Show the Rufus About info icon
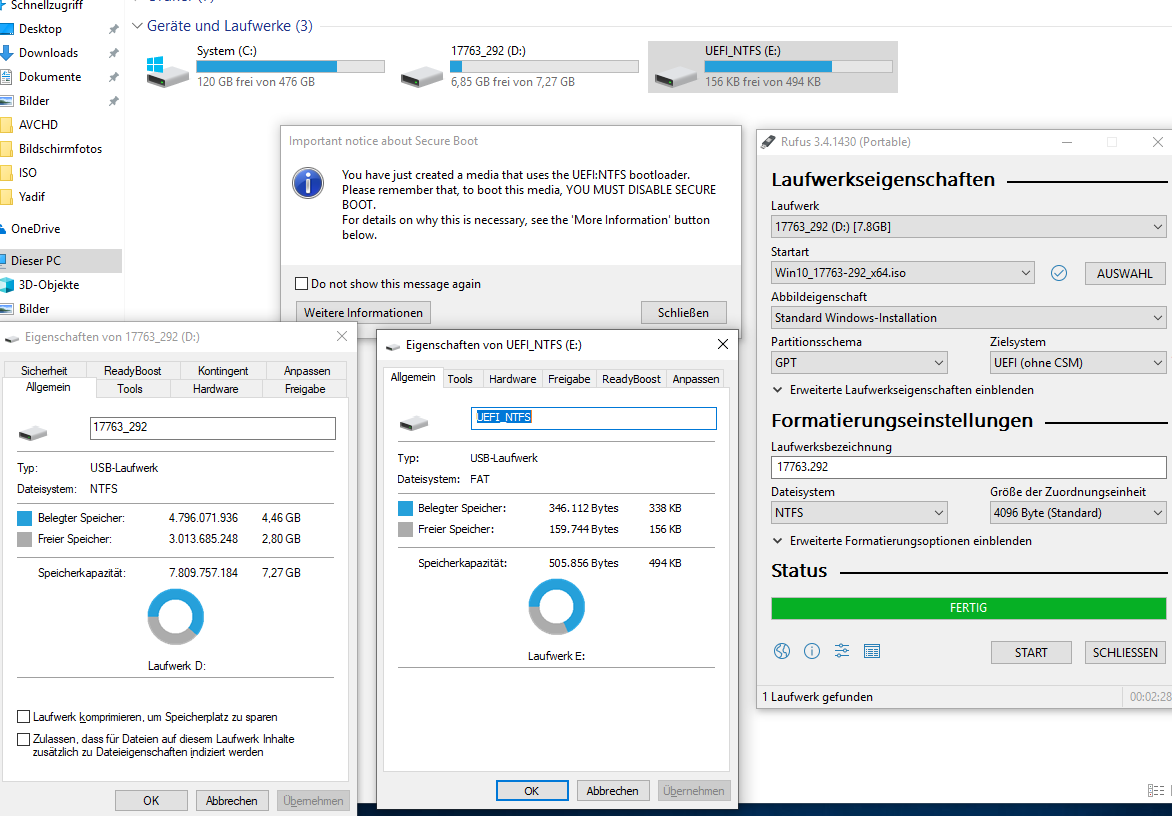The image size is (1172, 816). [811, 651]
